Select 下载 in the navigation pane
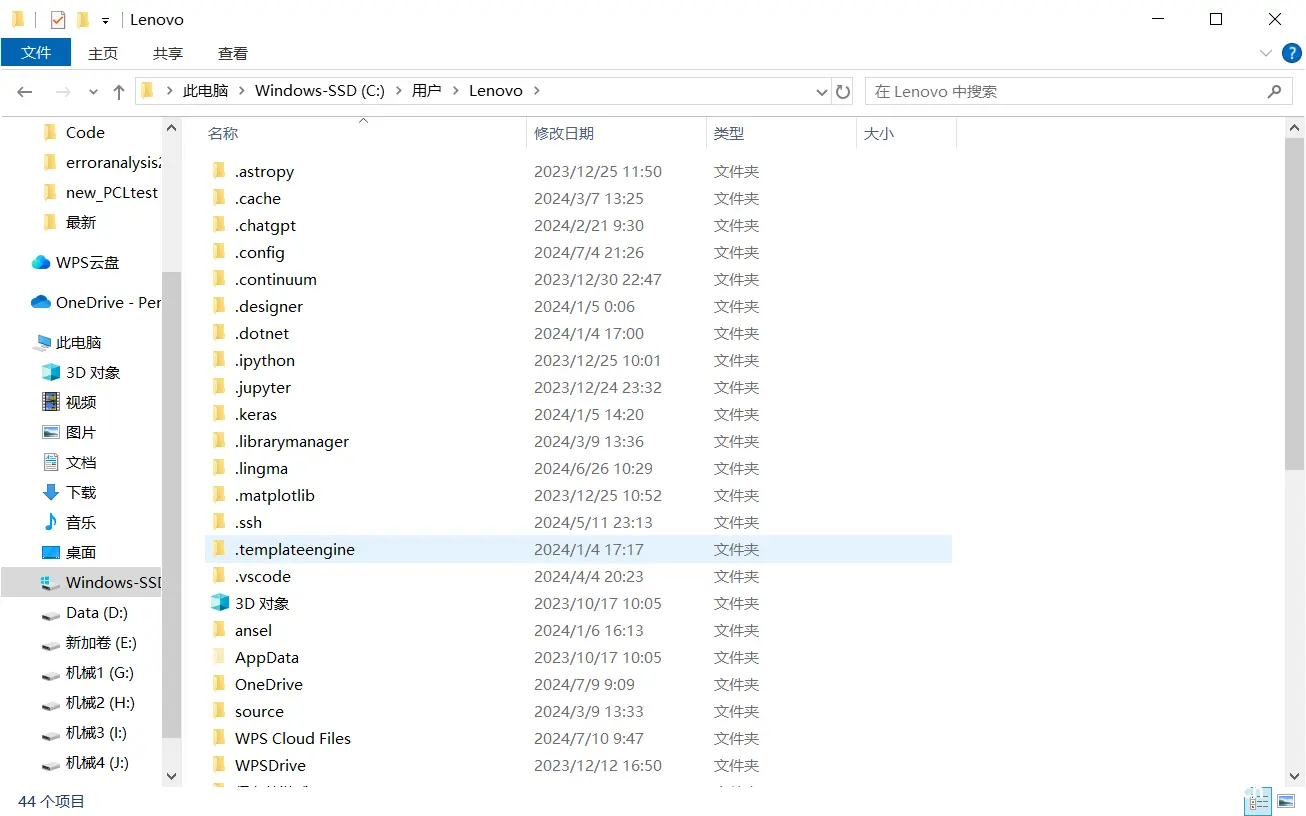 click(81, 492)
